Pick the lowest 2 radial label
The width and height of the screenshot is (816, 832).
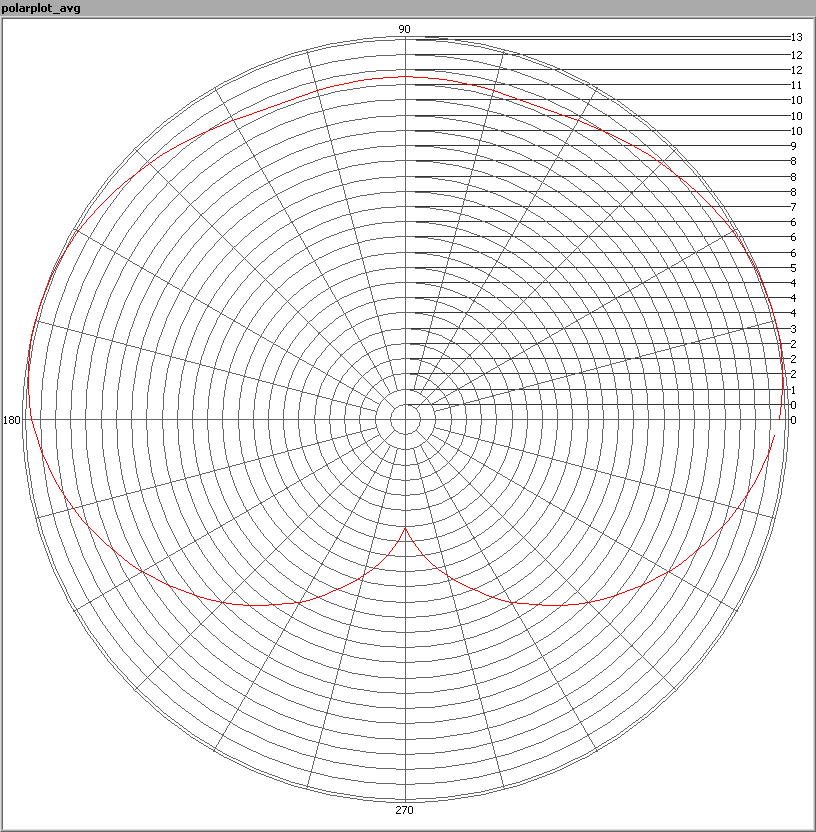tap(793, 374)
